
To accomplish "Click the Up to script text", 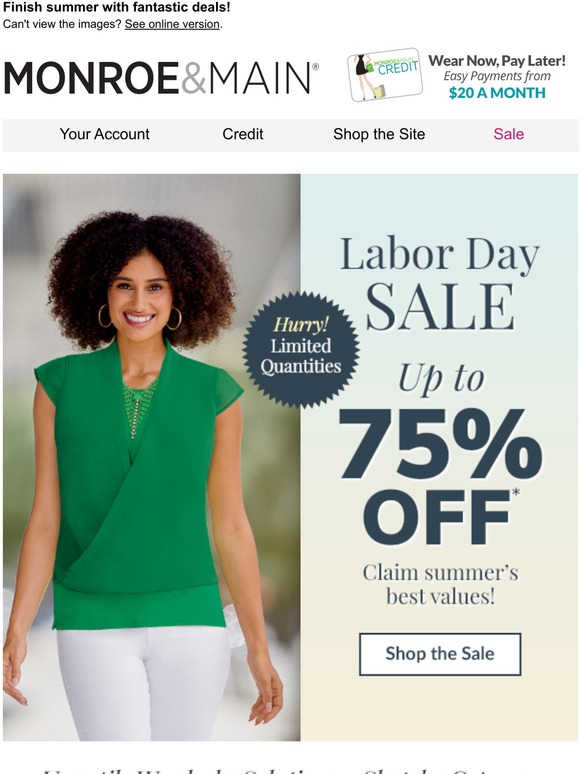I will point(441,378).
